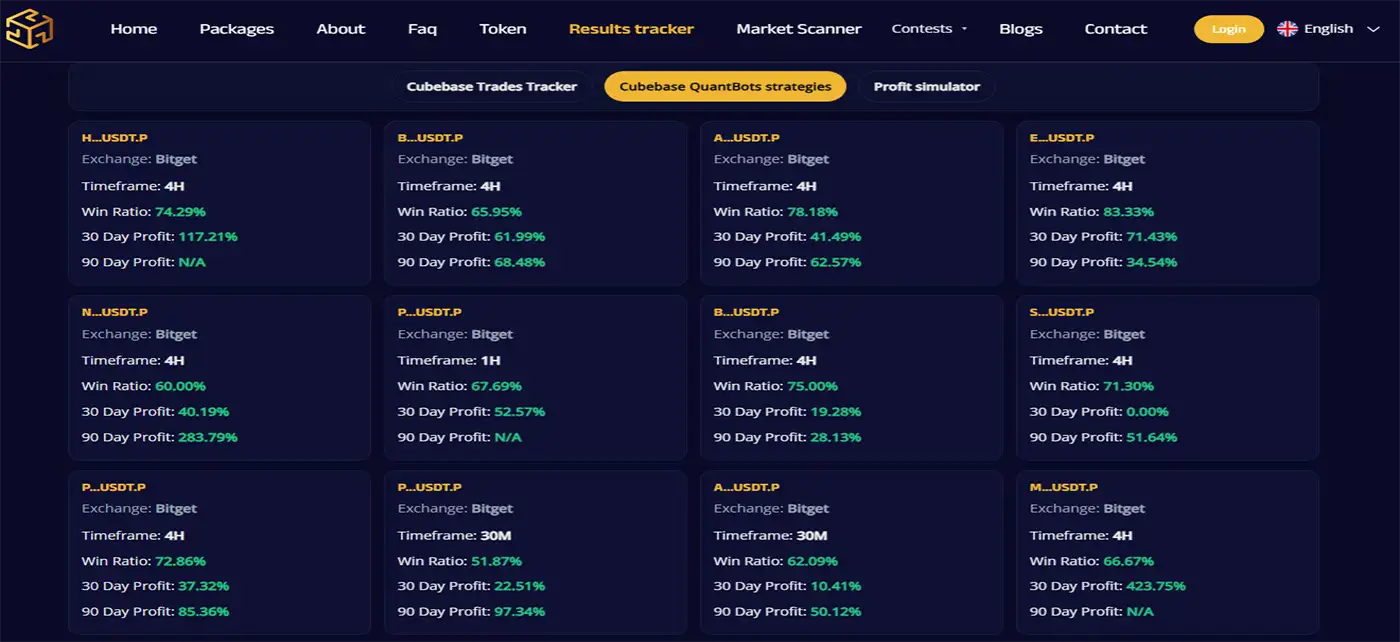Viewport: 1400px width, 642px height.
Task: Select Cubebase QuantBots strategies tab
Action: [x=725, y=87]
